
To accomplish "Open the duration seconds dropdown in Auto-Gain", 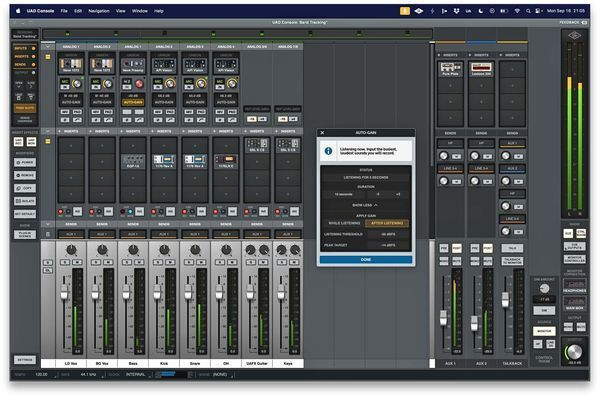I will [x=344, y=194].
